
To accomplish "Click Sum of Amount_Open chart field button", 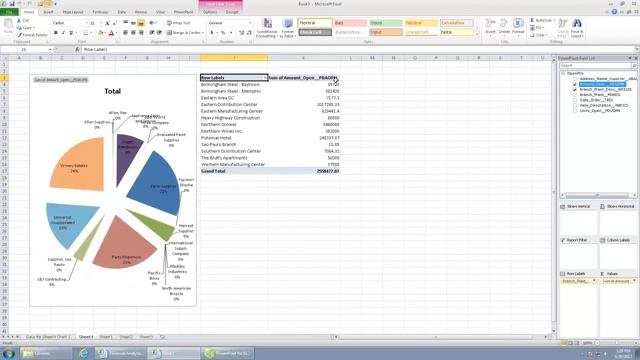I will (61, 80).
